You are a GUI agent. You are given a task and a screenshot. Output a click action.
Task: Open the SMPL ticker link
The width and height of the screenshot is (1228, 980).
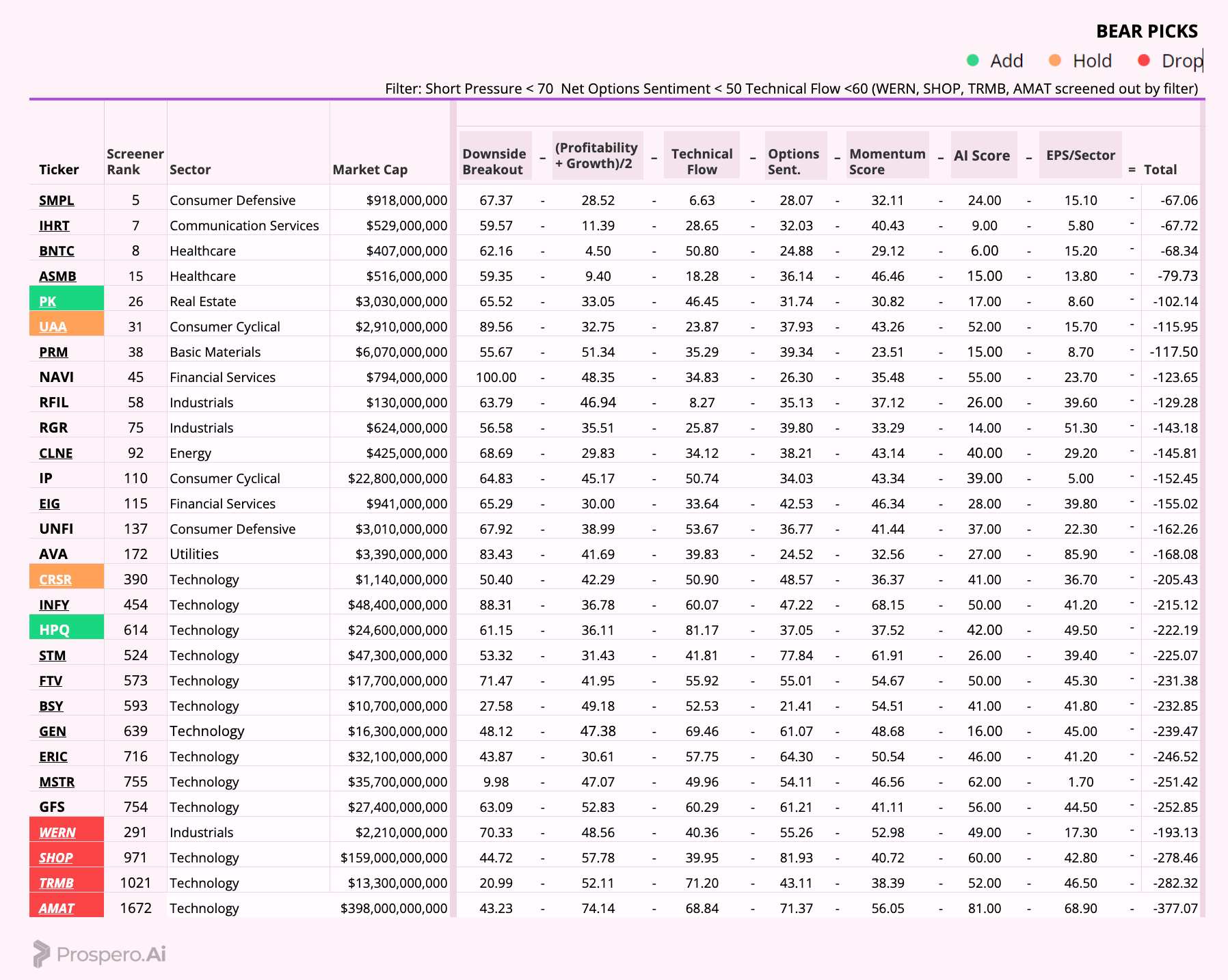[x=57, y=200]
